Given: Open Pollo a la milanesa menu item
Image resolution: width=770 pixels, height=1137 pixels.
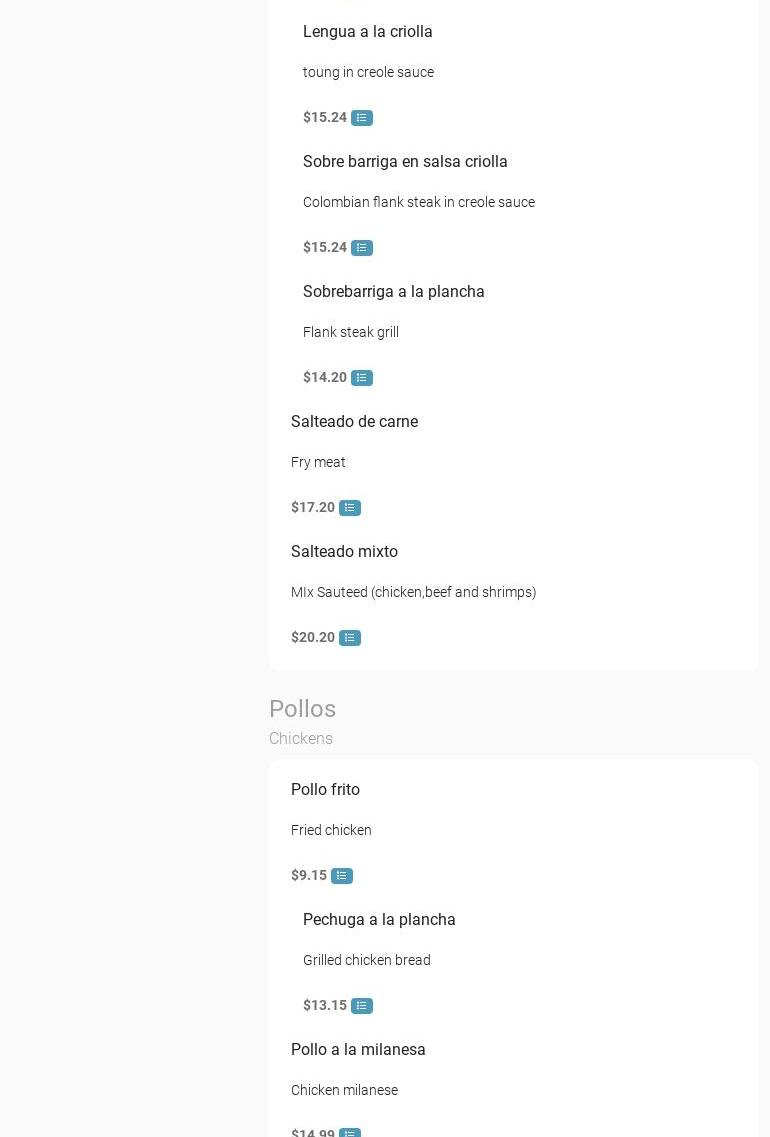Looking at the screenshot, I should coord(358,1050).
